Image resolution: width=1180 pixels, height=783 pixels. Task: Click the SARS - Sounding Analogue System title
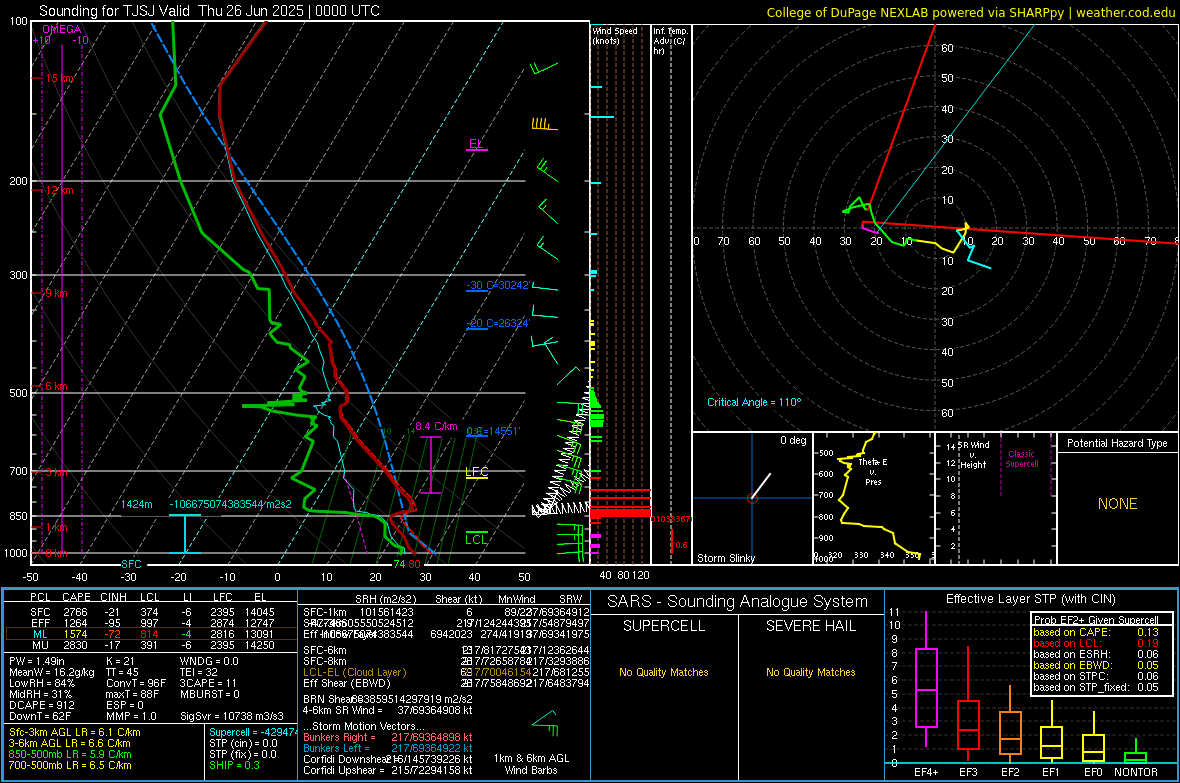pos(738,602)
